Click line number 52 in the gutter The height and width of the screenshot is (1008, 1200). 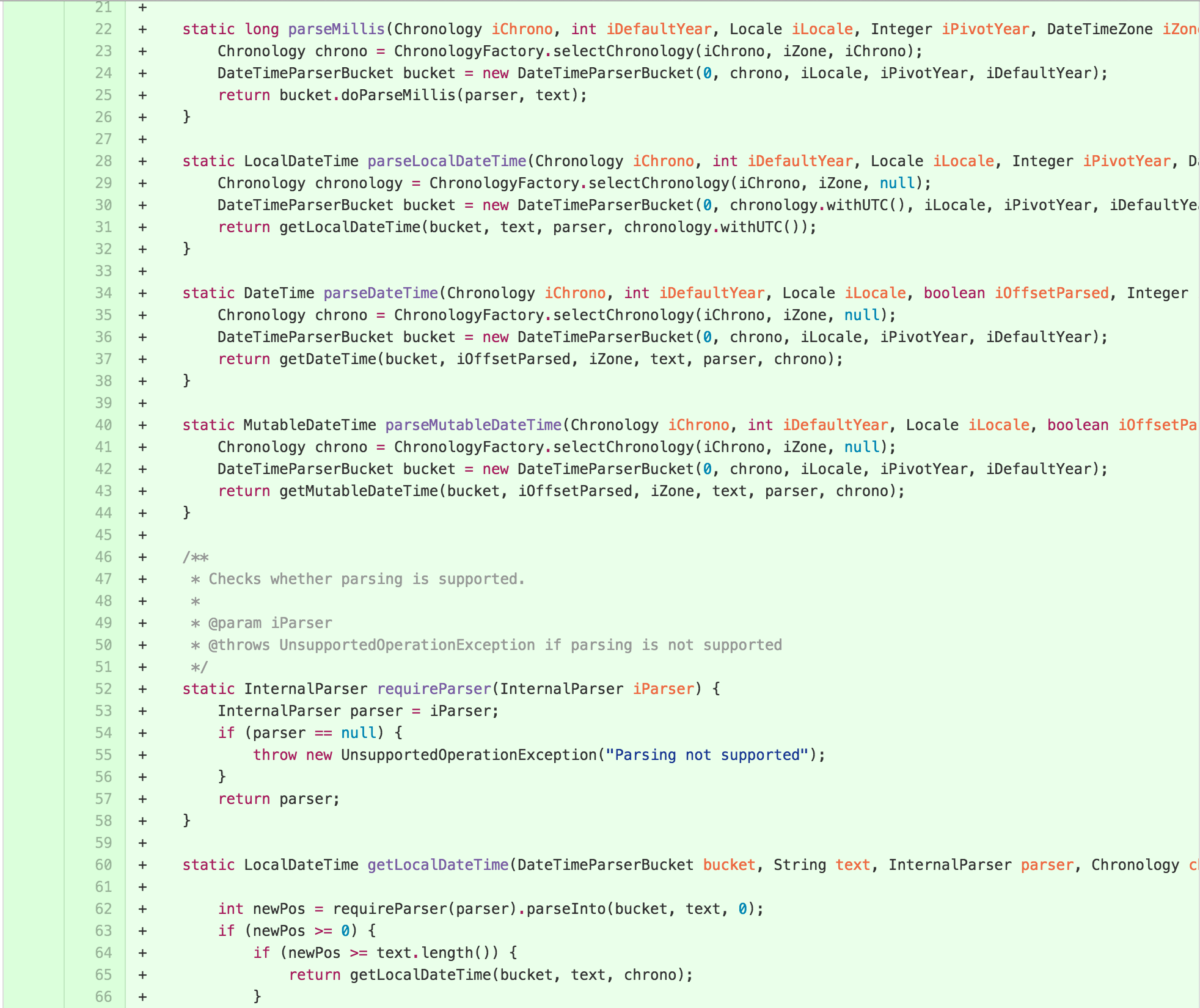click(104, 689)
